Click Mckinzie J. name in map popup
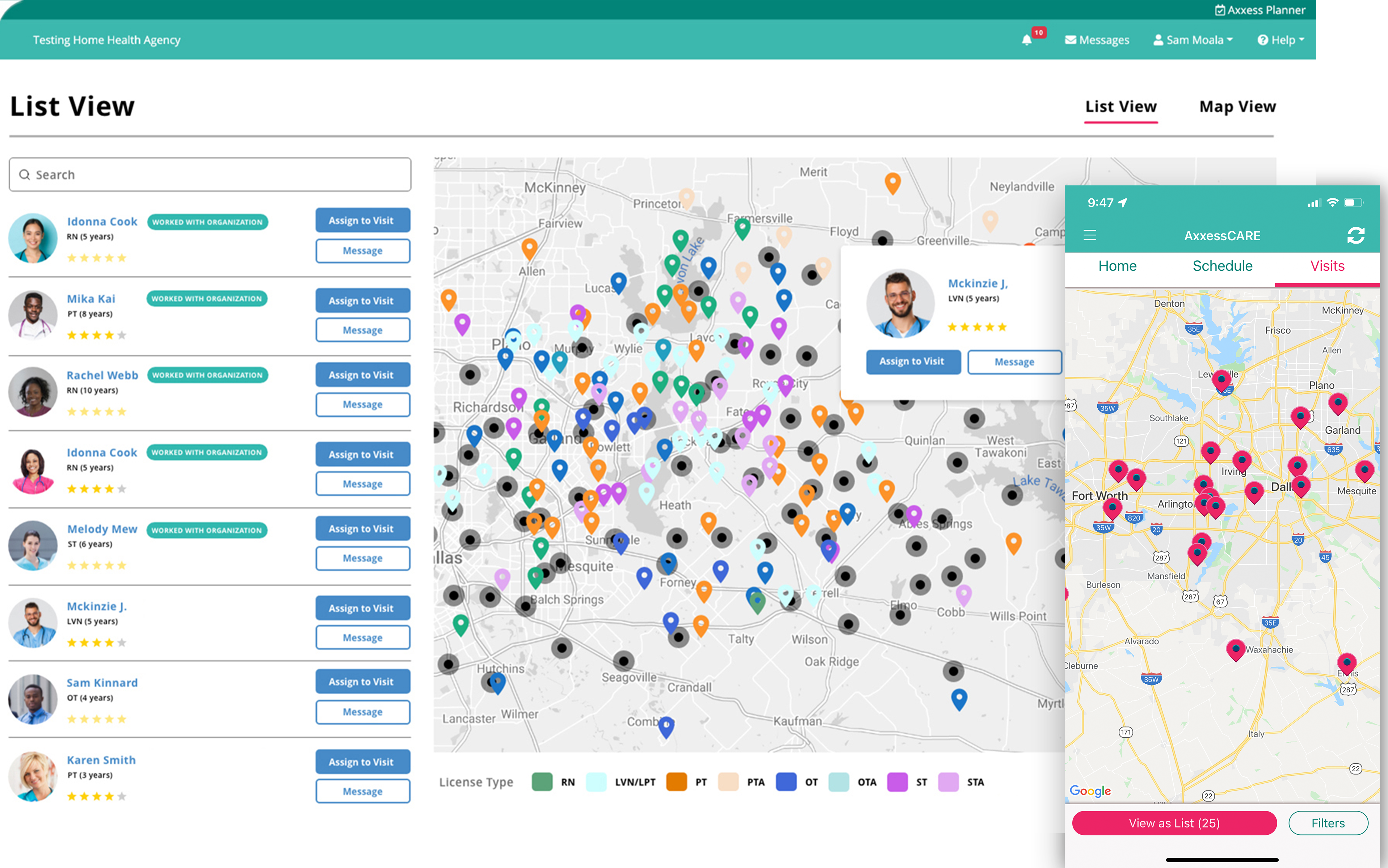The image size is (1388, 868). (977, 283)
